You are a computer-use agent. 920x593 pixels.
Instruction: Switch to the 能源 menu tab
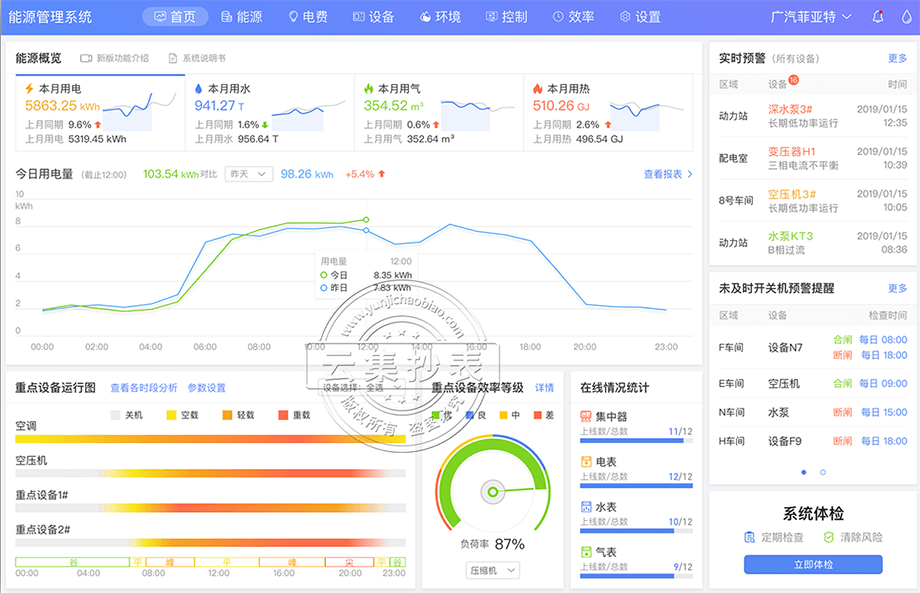(x=240, y=17)
